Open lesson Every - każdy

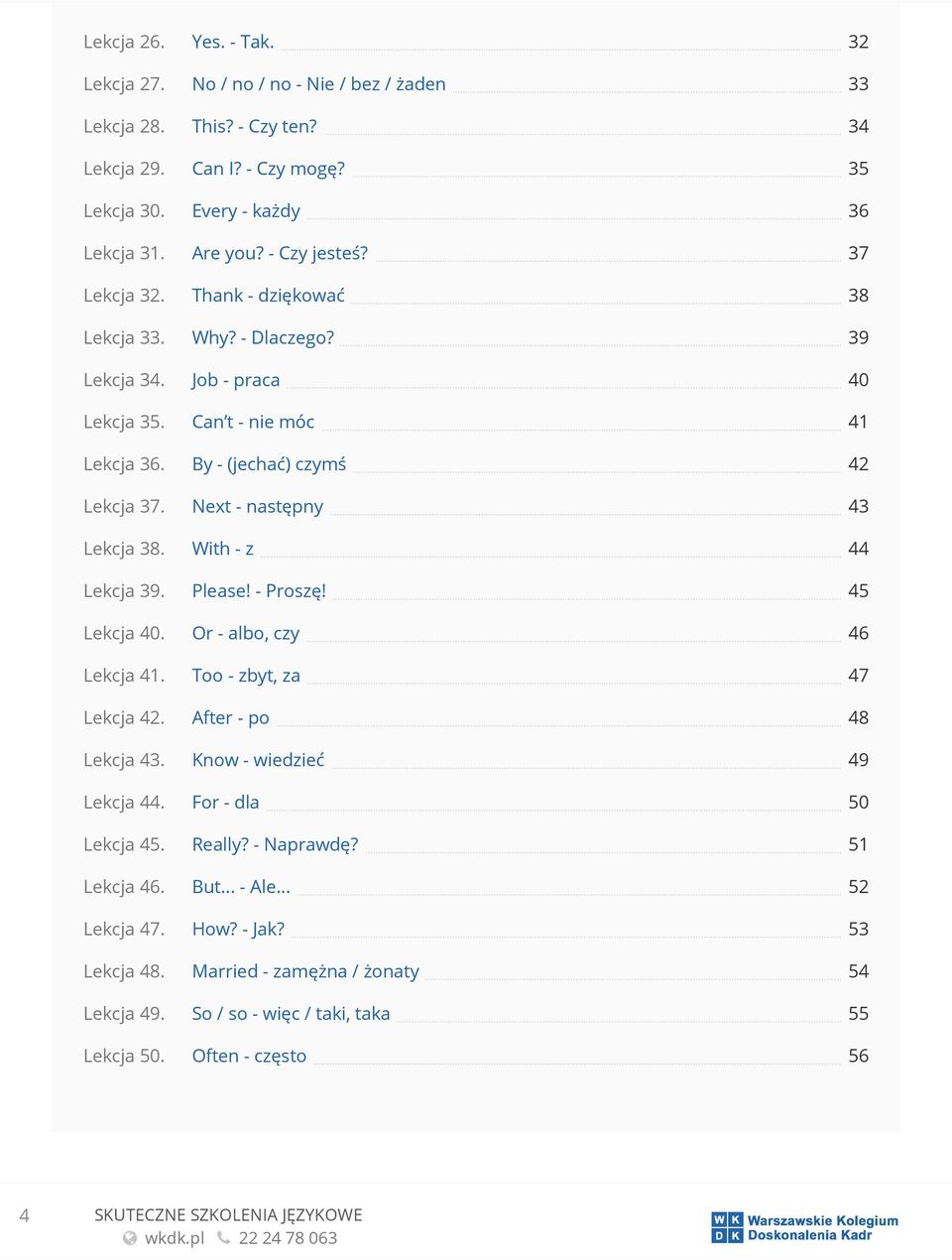point(246,211)
